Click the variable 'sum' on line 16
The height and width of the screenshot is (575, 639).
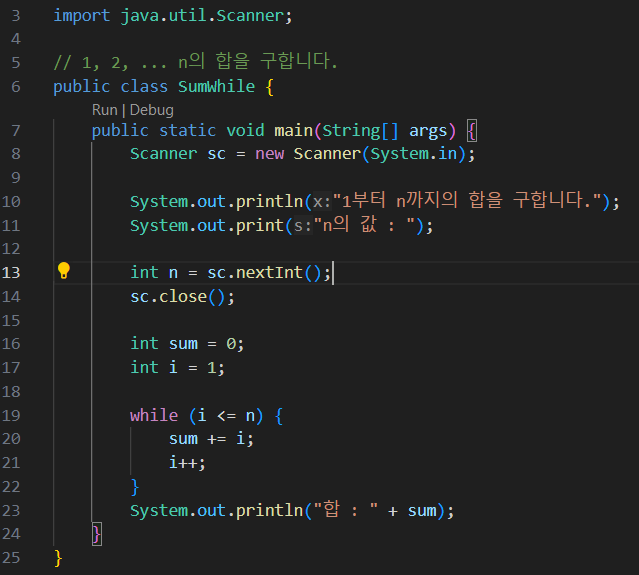coord(183,344)
